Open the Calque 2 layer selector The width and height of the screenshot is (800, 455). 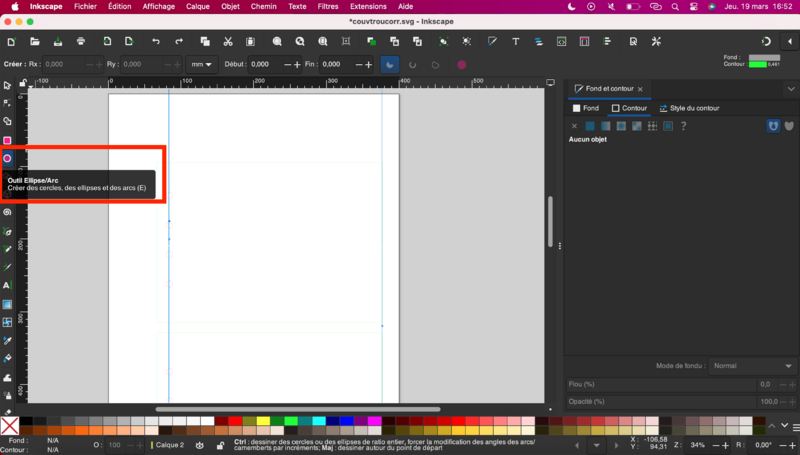[170, 445]
